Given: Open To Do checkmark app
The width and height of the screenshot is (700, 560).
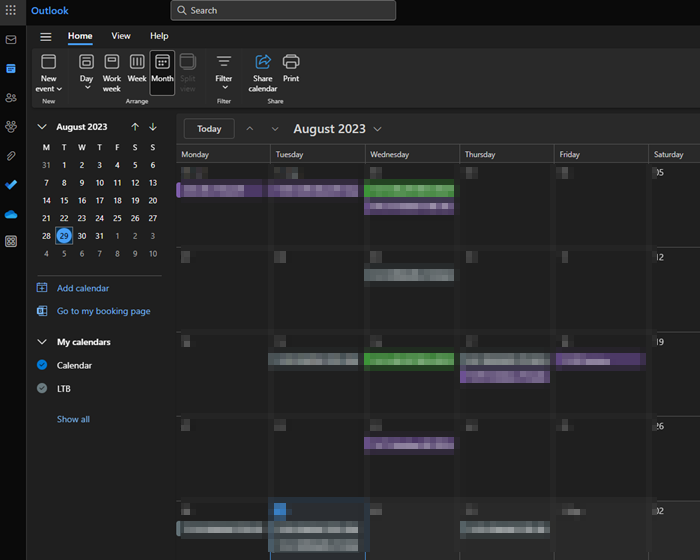Looking at the screenshot, I should point(11,184).
